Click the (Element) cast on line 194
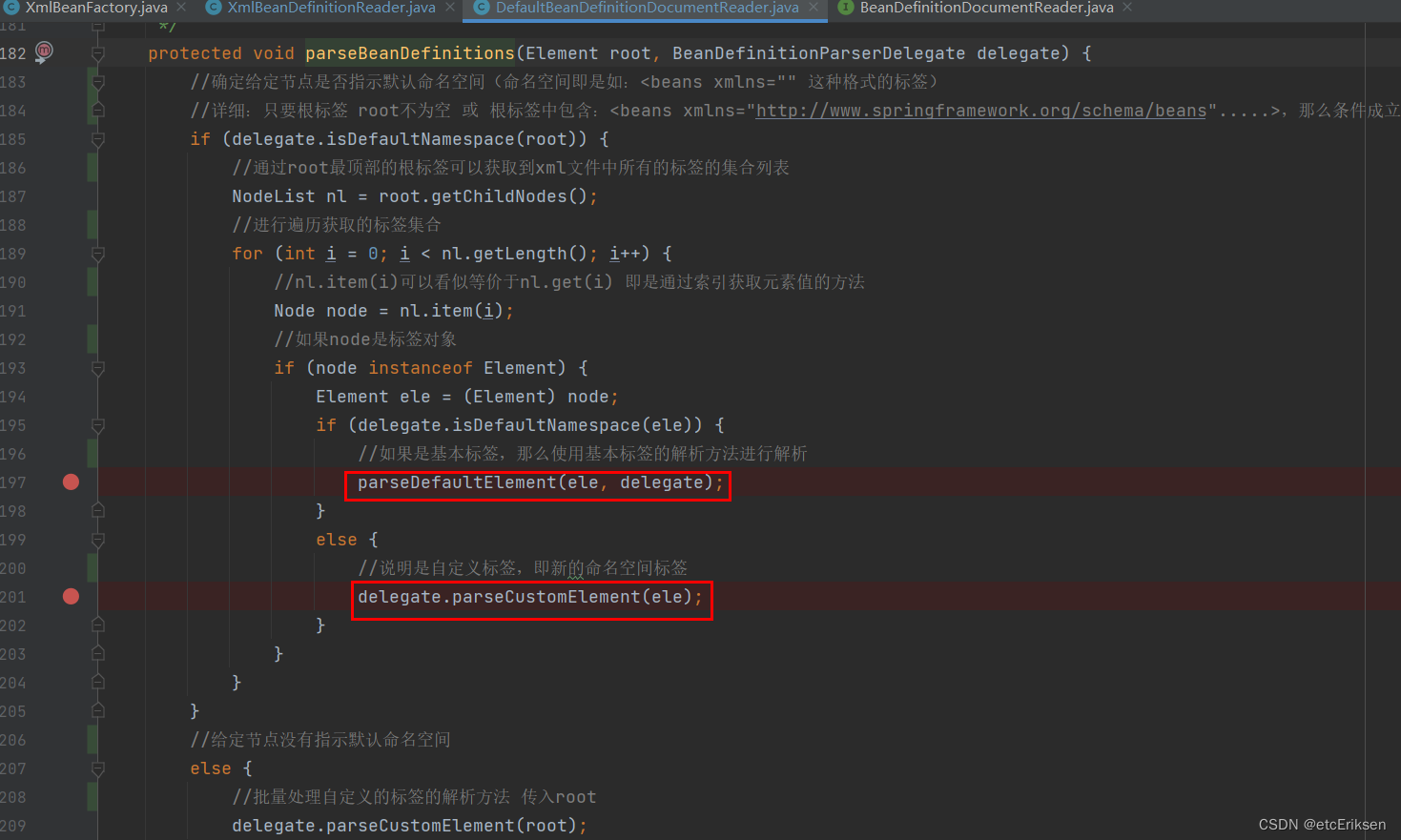Image resolution: width=1401 pixels, height=840 pixels. click(x=509, y=397)
